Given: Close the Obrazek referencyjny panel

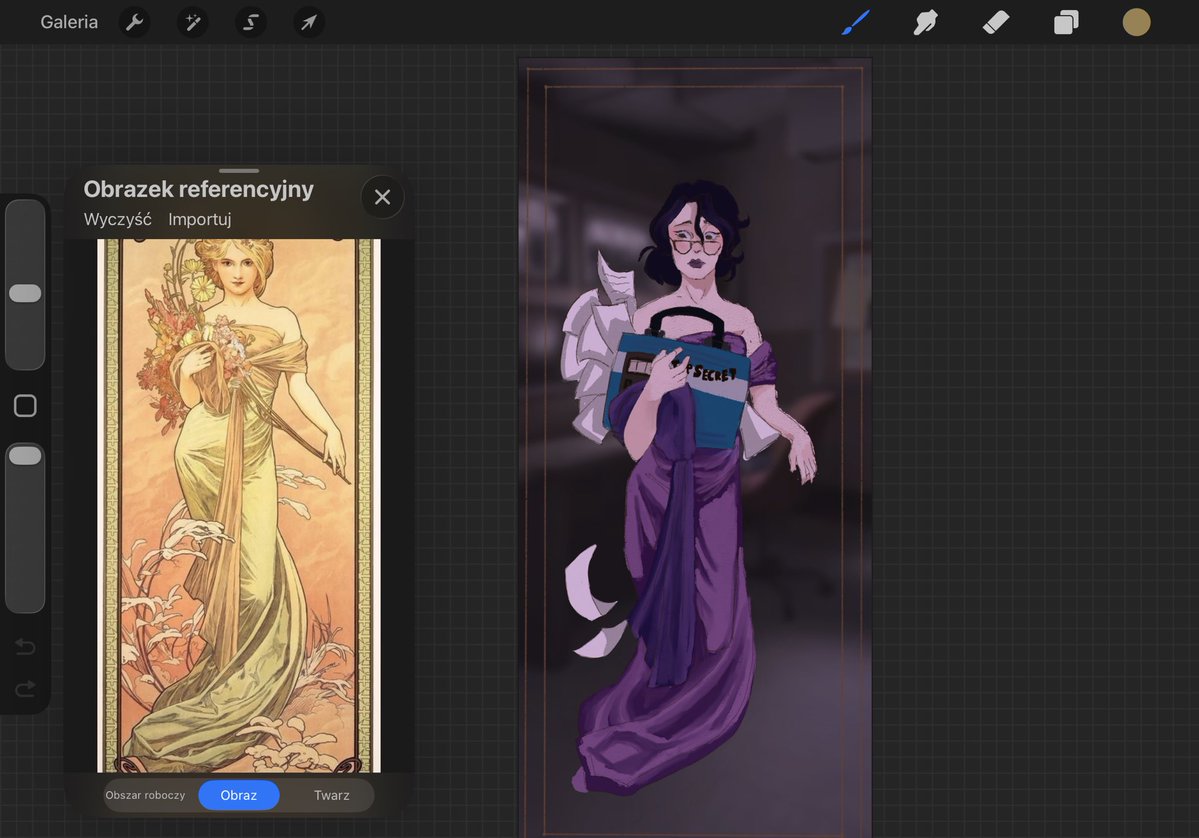Looking at the screenshot, I should click(x=382, y=197).
